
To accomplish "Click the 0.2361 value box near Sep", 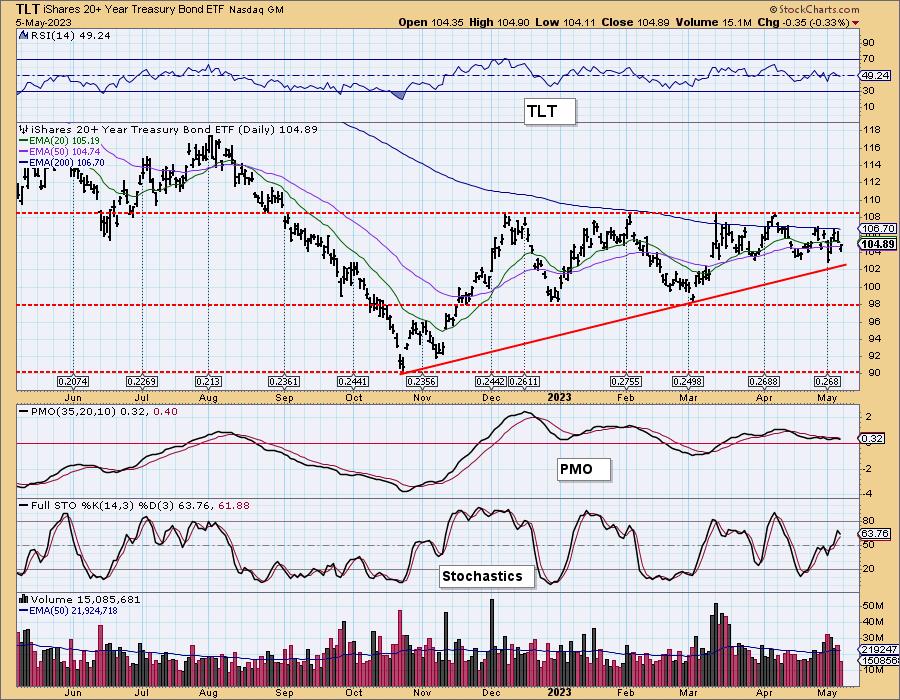I will click(284, 382).
